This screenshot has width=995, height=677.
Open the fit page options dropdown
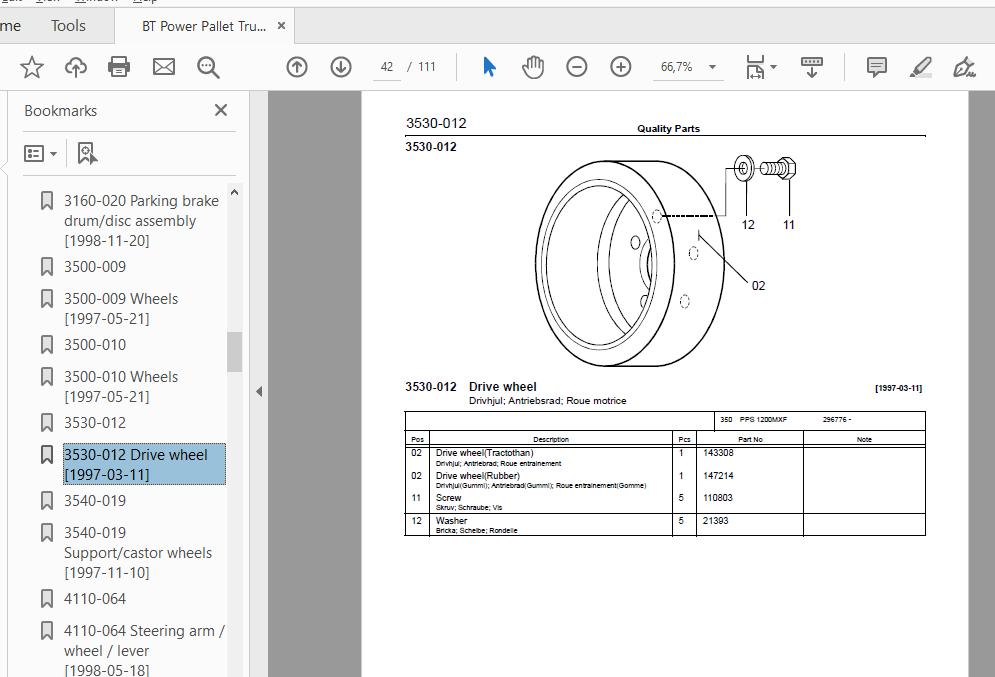click(x=774, y=67)
